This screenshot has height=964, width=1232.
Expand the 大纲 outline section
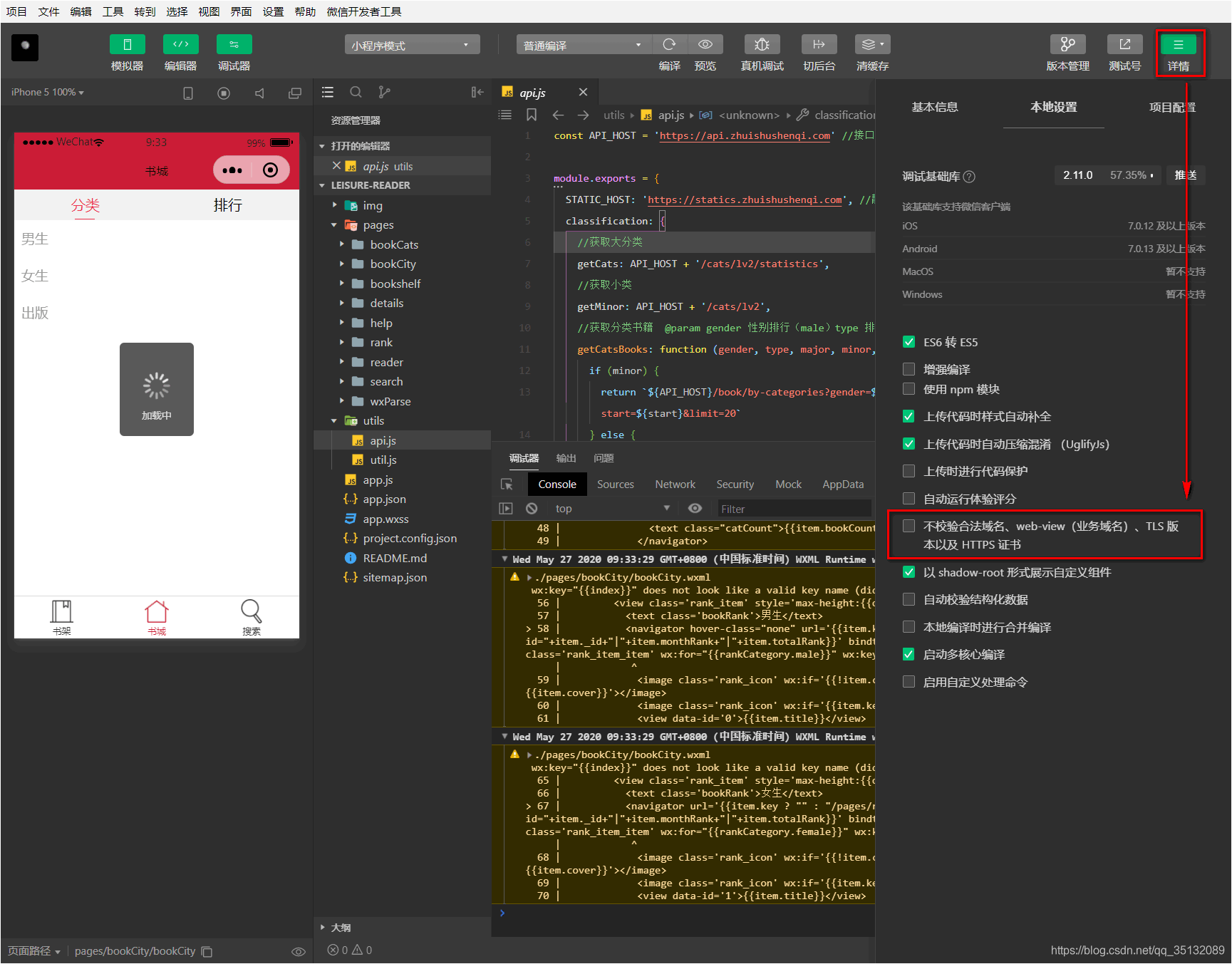[323, 928]
